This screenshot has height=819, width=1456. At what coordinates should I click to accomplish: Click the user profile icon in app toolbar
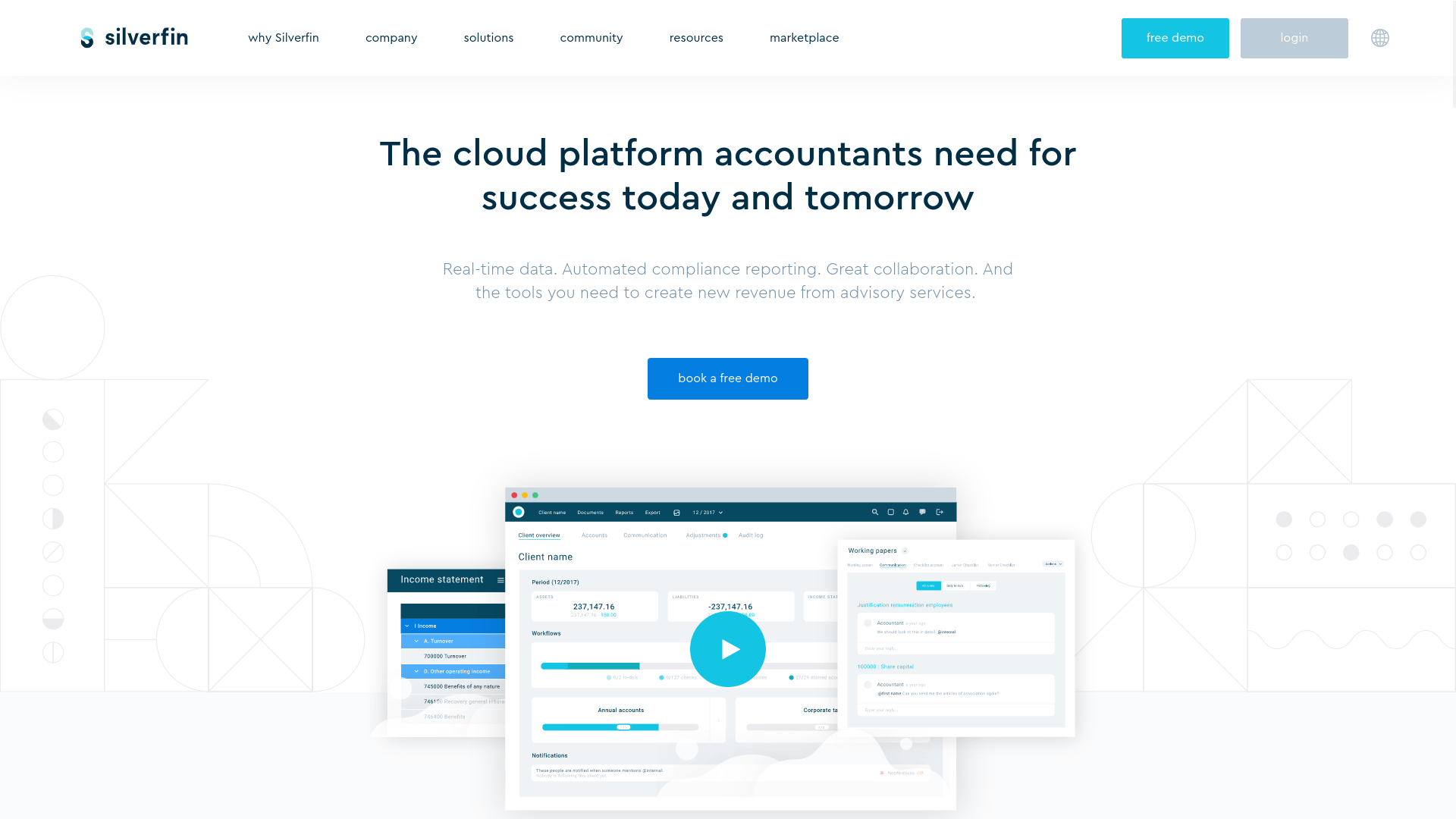tap(519, 512)
